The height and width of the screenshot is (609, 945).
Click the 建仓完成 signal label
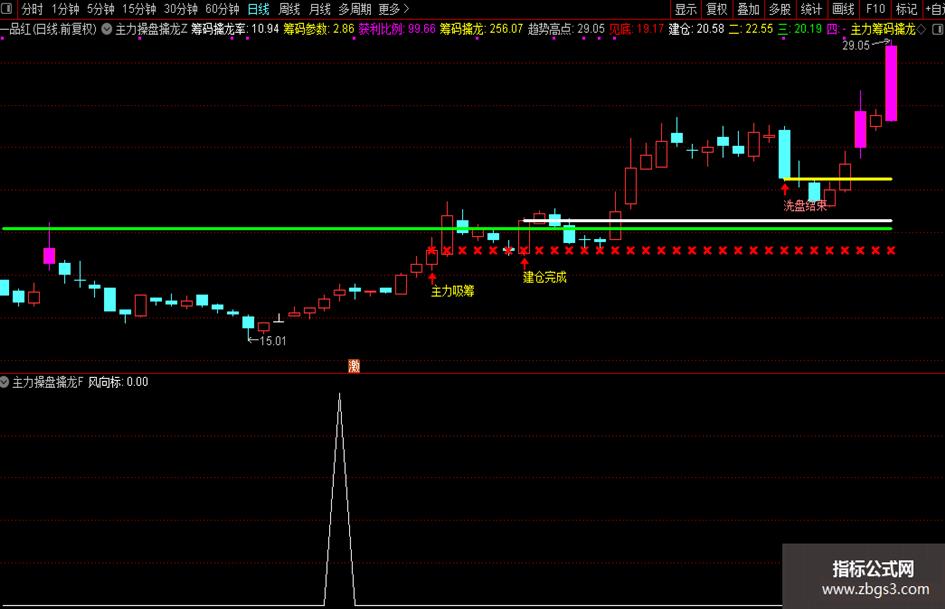tap(545, 277)
